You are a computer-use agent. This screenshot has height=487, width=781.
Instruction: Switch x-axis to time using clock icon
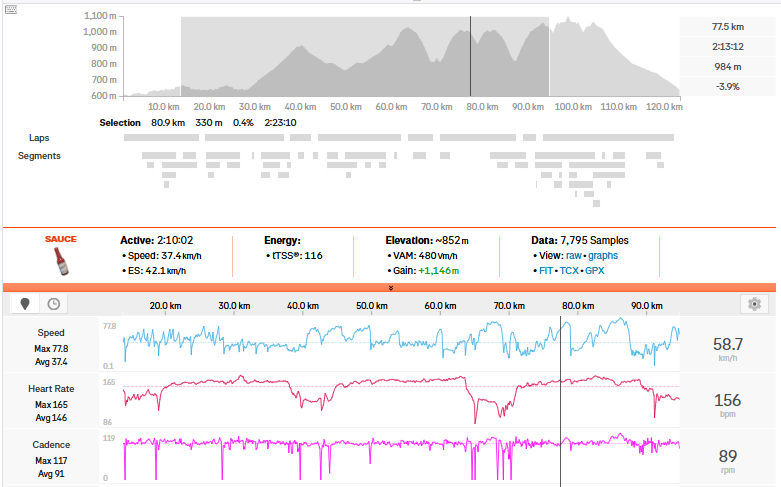click(x=54, y=304)
